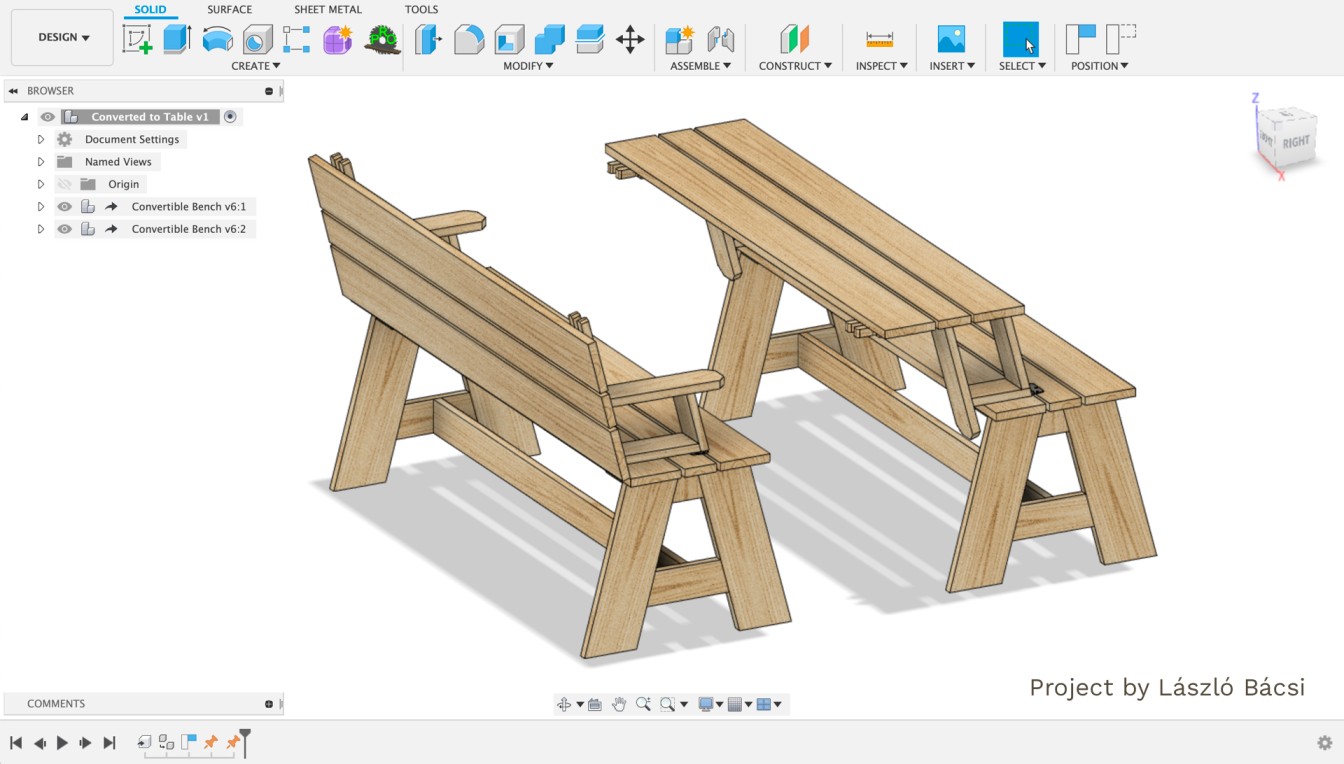Open the Joint tool in Assemble
Screen dimensions: 1344x764
pos(720,40)
